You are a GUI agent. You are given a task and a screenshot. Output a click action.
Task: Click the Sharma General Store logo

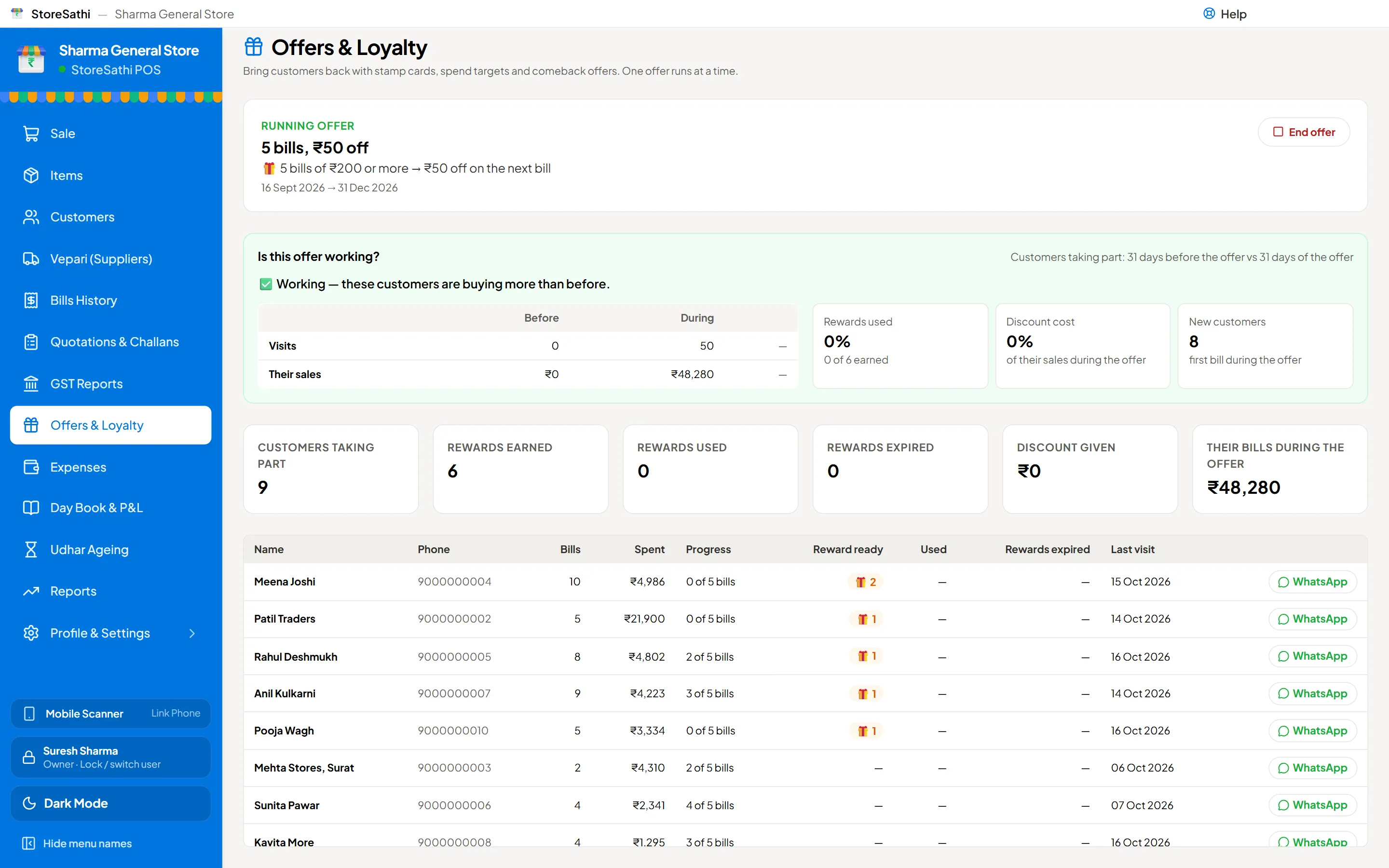[x=31, y=58]
